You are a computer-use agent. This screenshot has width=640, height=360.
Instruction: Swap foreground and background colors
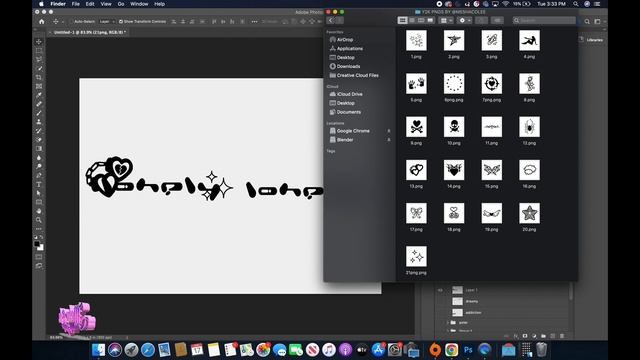pyautogui.click(x=42, y=238)
